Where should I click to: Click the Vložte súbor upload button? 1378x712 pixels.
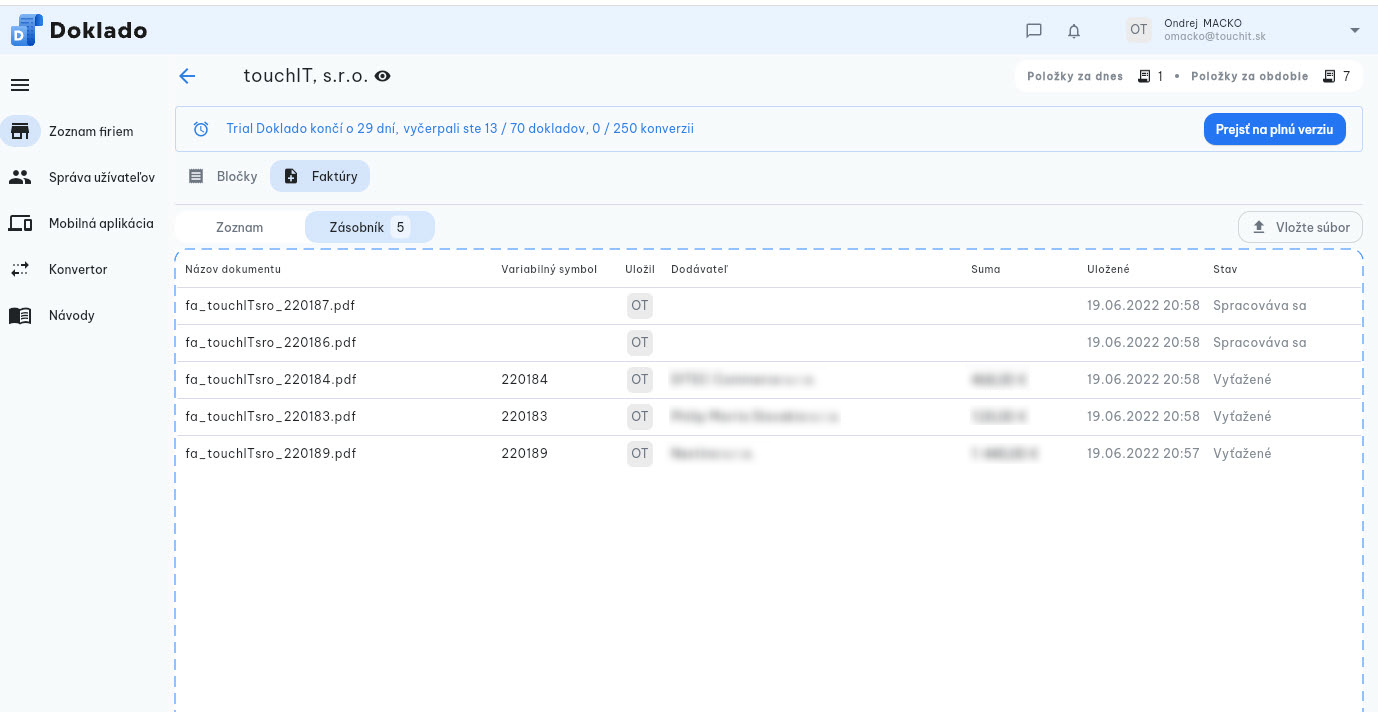(1300, 227)
